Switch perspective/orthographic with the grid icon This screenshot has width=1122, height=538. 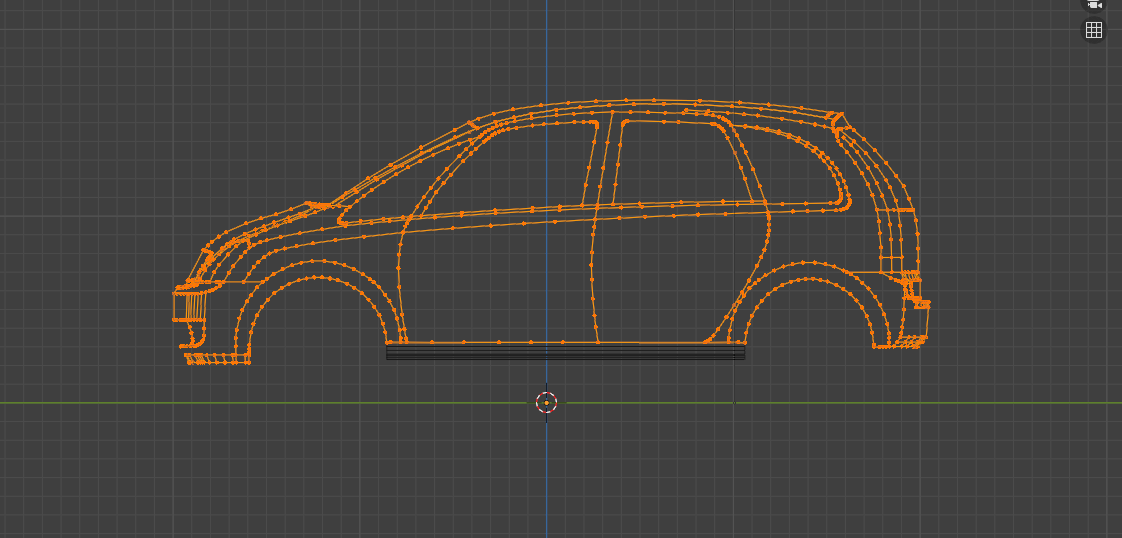click(x=1093, y=30)
